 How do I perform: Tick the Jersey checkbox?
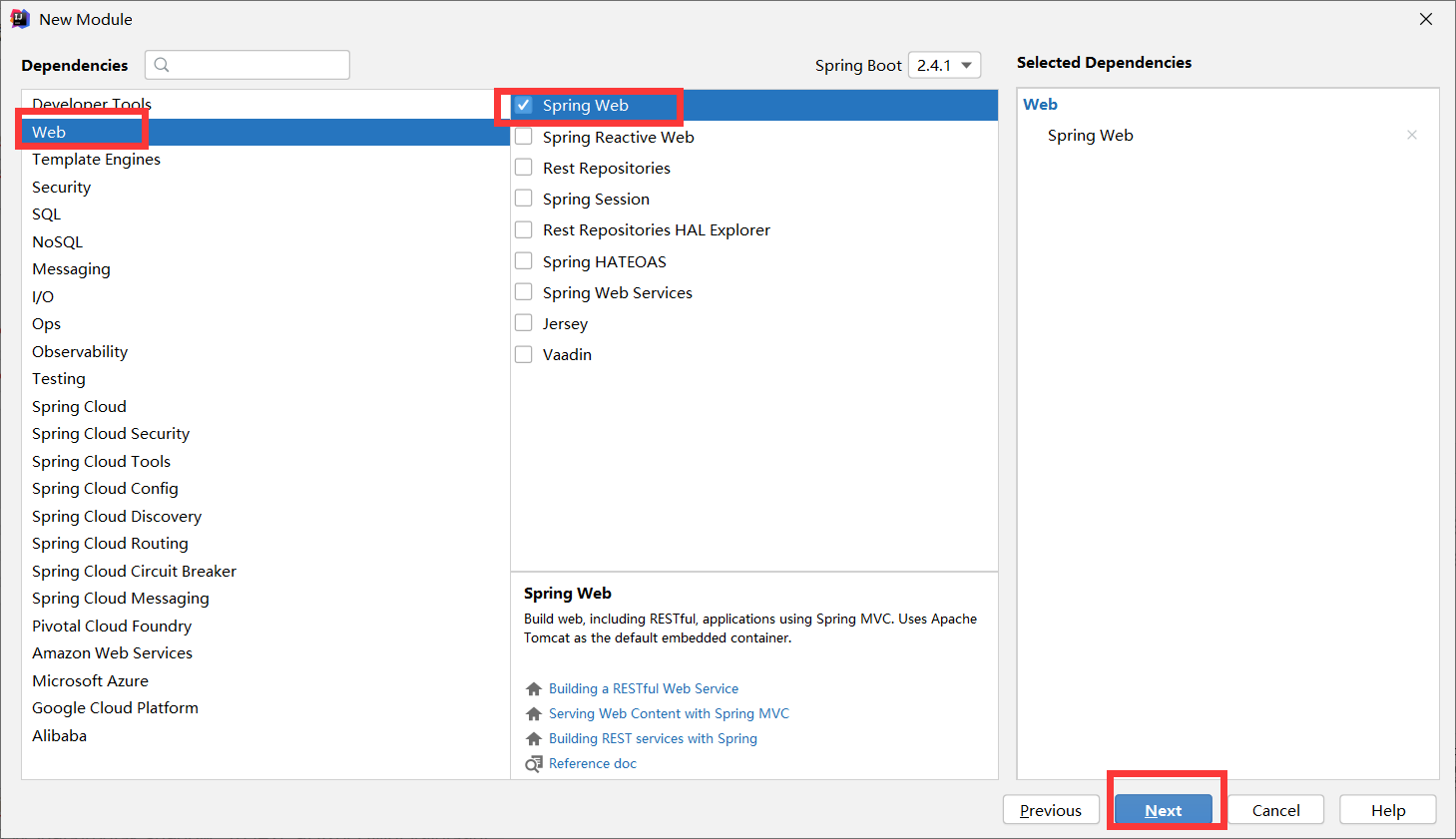coord(524,323)
